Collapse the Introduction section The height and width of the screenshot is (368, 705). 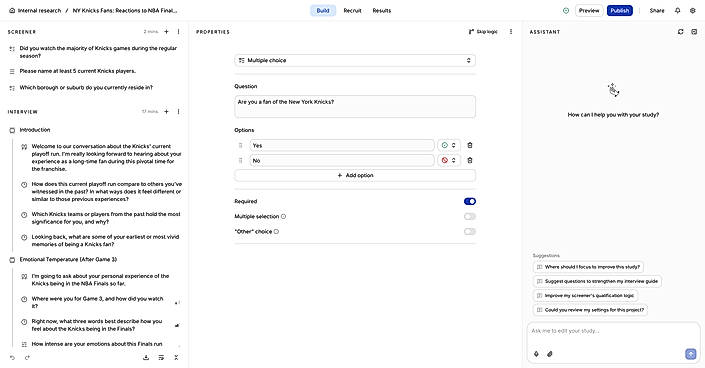[x=12, y=130]
